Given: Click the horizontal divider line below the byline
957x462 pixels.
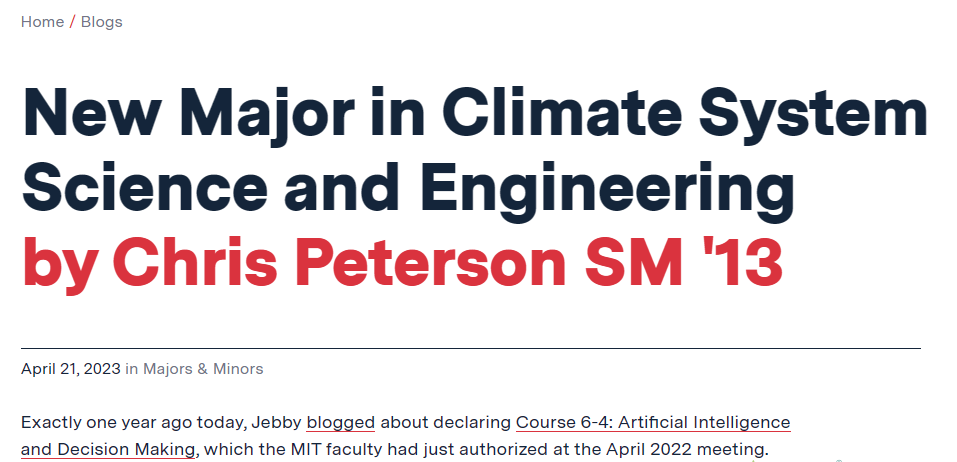Looking at the screenshot, I should pyautogui.click(x=470, y=348).
